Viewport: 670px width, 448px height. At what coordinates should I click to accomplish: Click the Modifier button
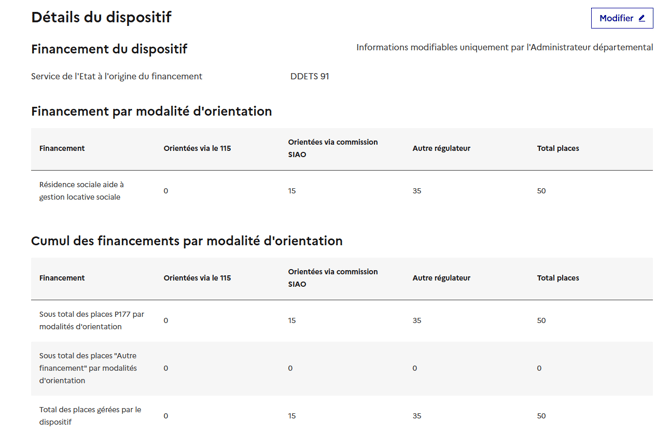[x=621, y=18]
